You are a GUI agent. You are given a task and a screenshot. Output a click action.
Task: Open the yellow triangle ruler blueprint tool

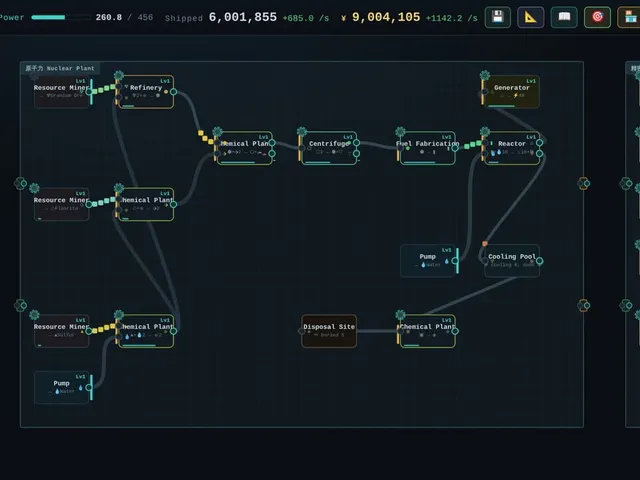click(x=531, y=17)
